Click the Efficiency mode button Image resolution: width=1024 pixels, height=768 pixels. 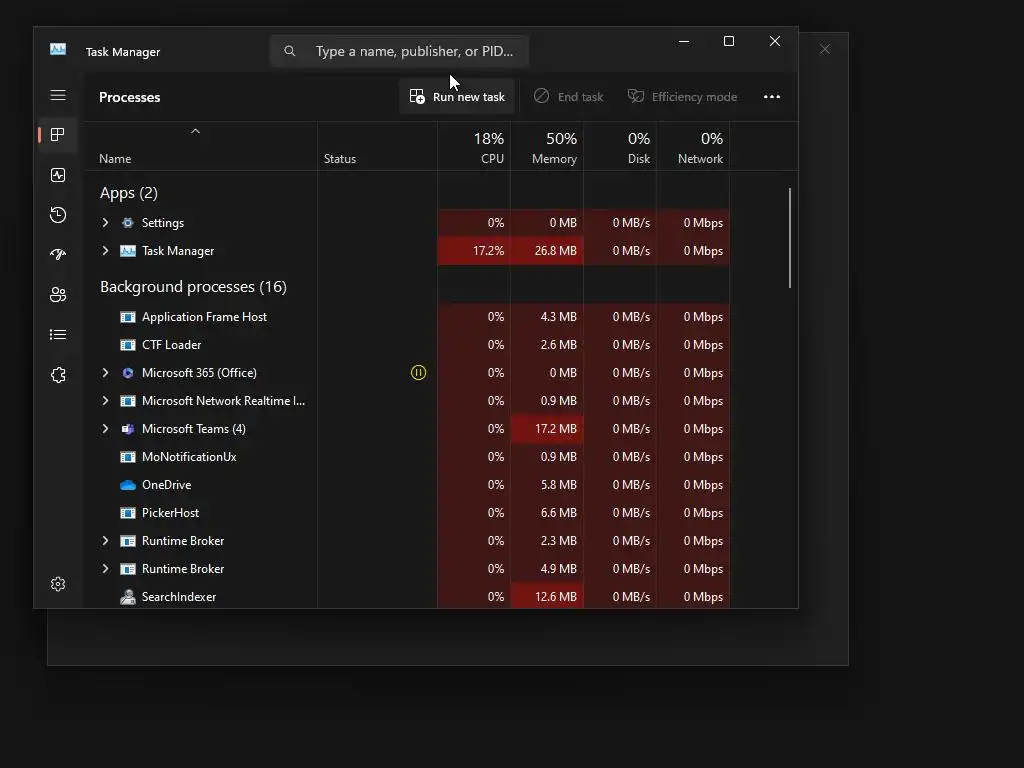coord(682,97)
